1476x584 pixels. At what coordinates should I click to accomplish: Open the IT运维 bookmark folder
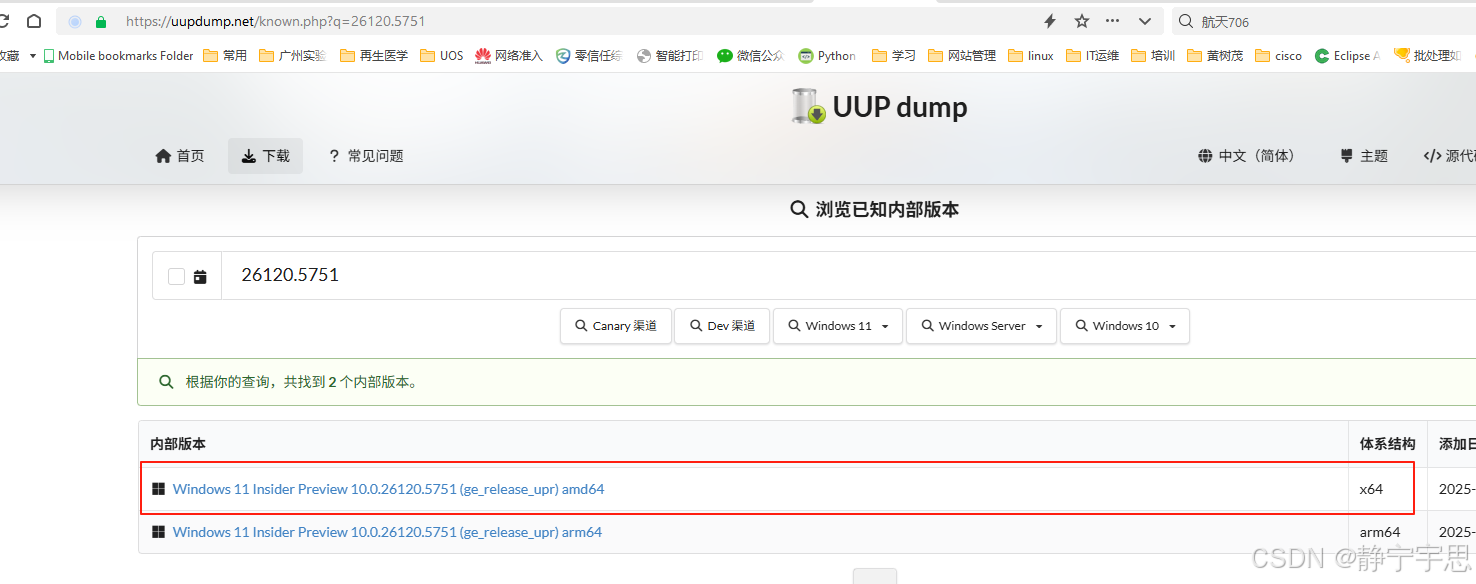(1093, 56)
